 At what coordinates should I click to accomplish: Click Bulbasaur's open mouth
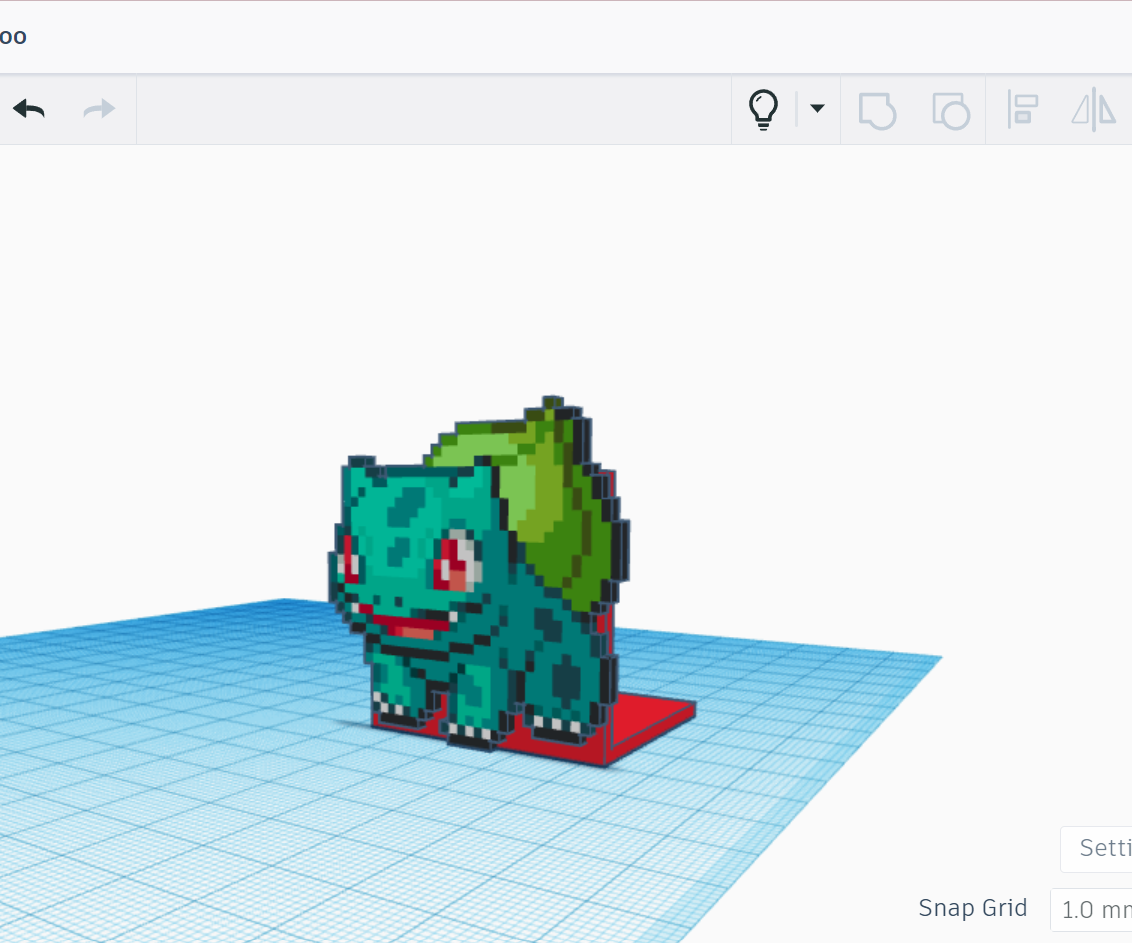410,625
